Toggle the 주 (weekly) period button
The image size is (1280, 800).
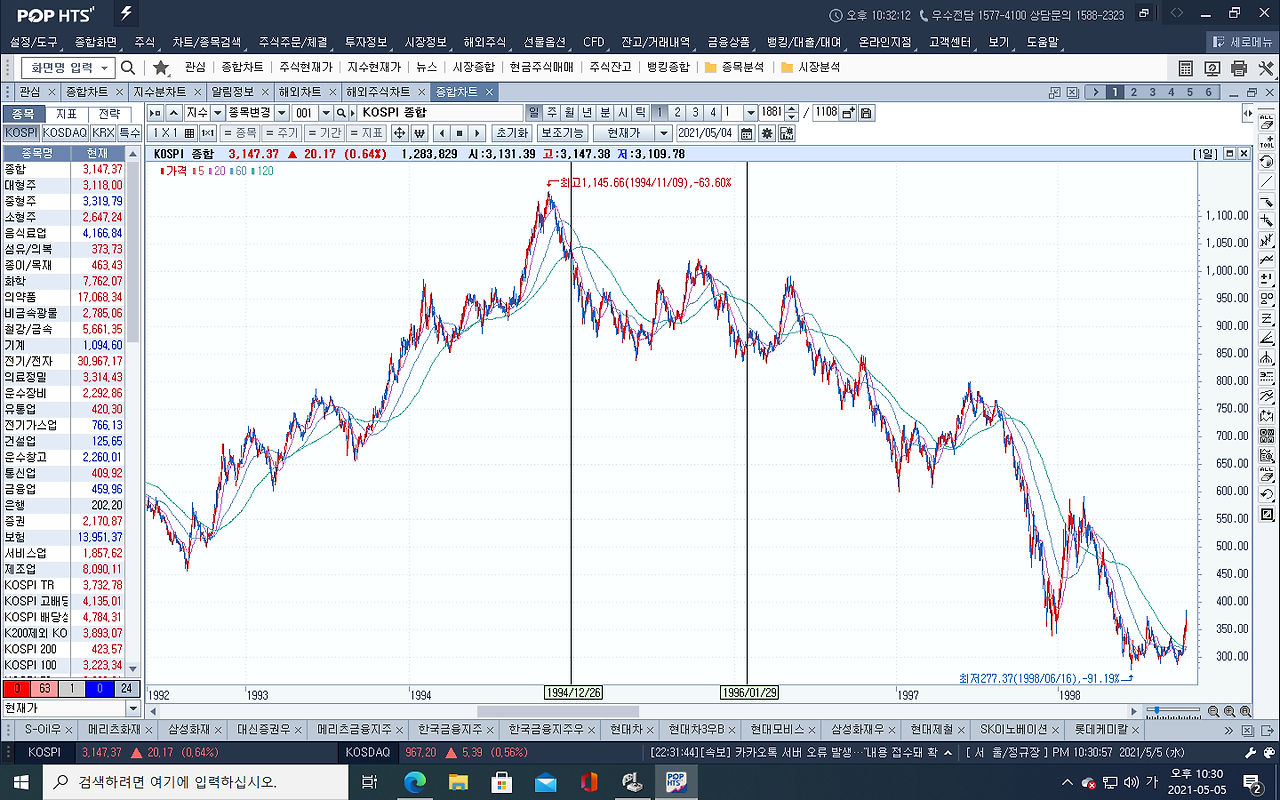552,113
